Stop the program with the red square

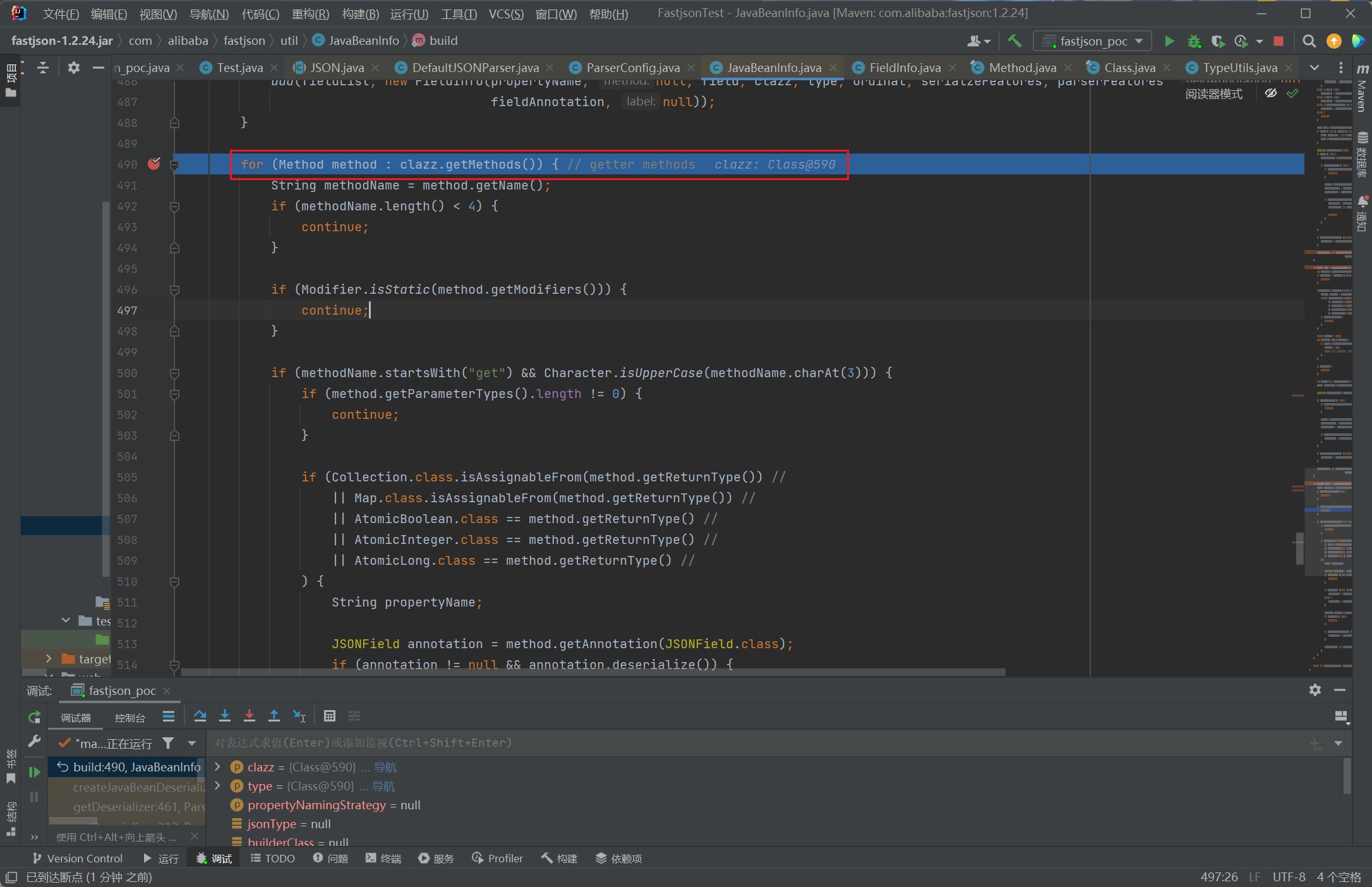coord(1279,41)
